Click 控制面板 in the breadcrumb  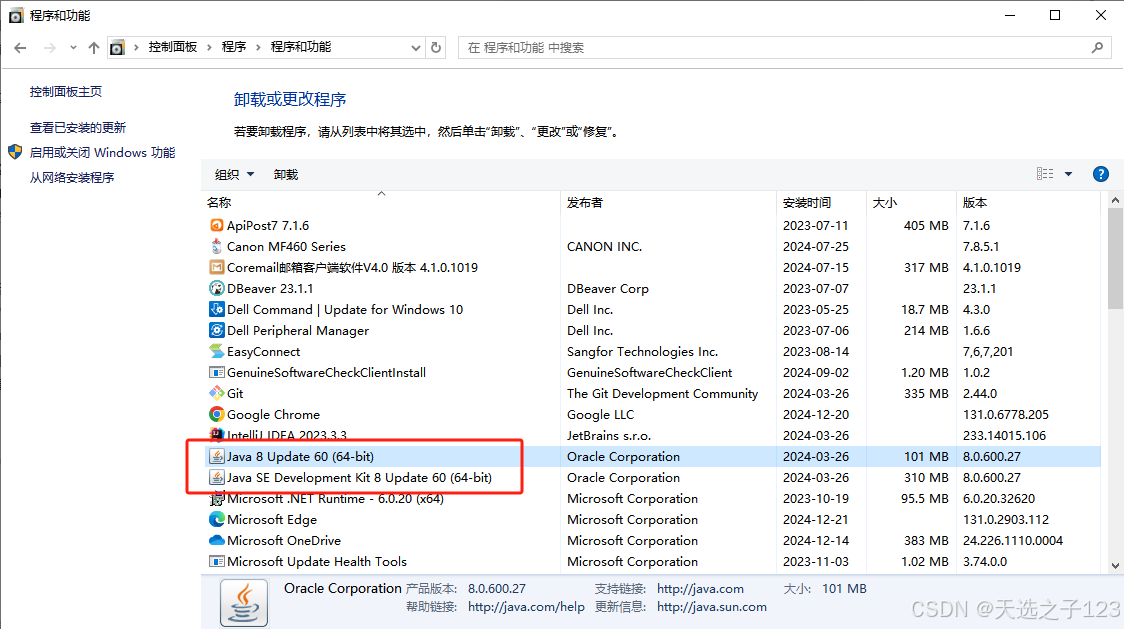click(x=173, y=47)
